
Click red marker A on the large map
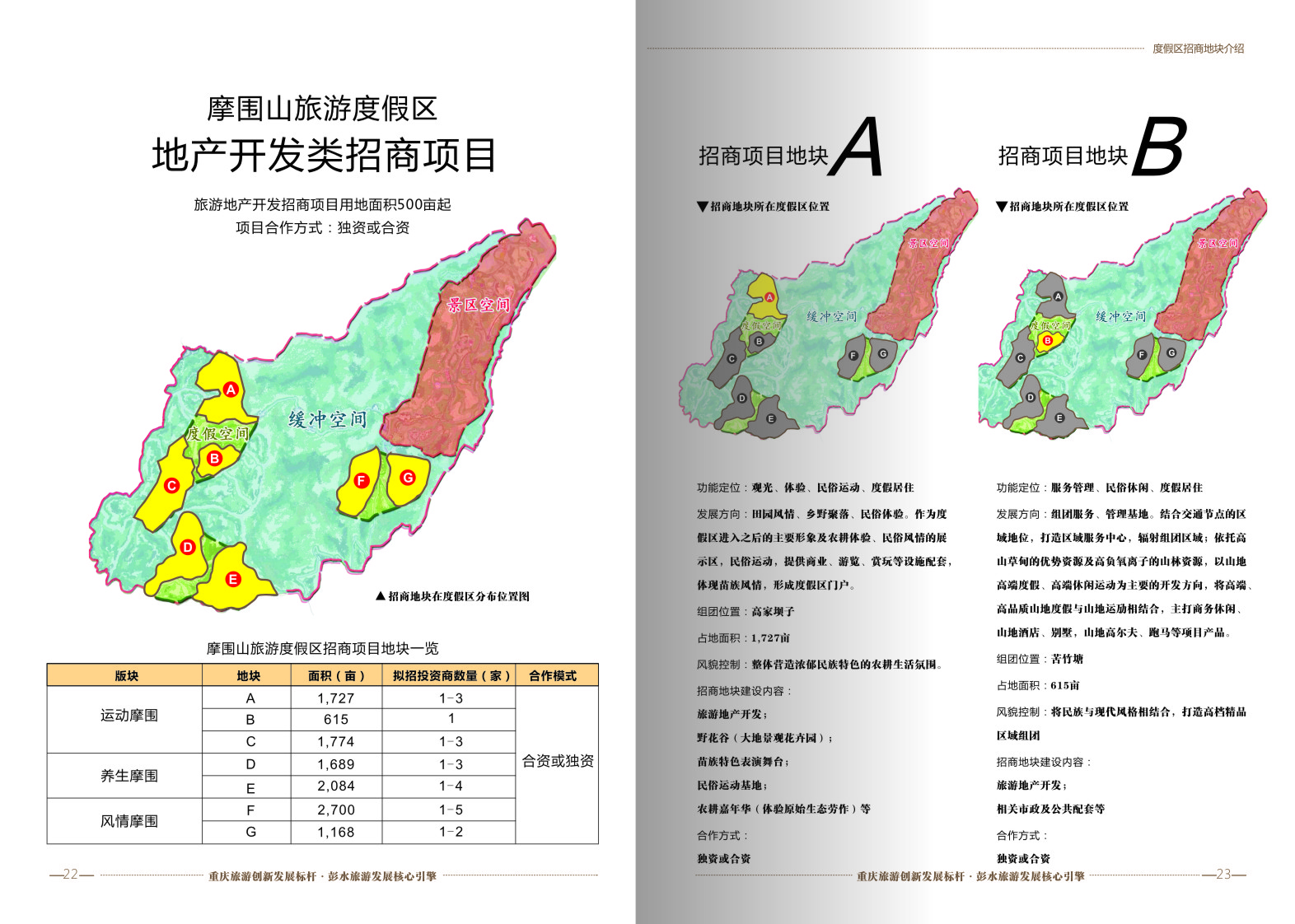coord(231,390)
